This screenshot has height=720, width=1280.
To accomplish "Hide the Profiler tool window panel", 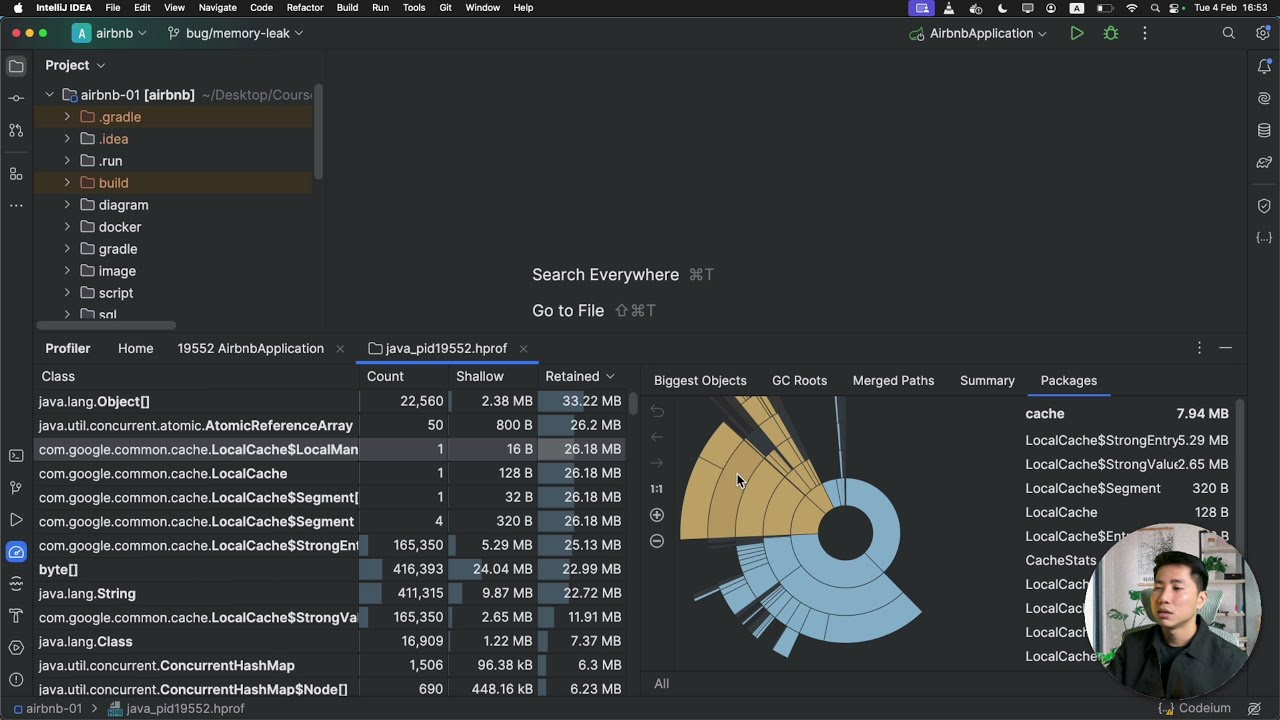I will point(1225,348).
